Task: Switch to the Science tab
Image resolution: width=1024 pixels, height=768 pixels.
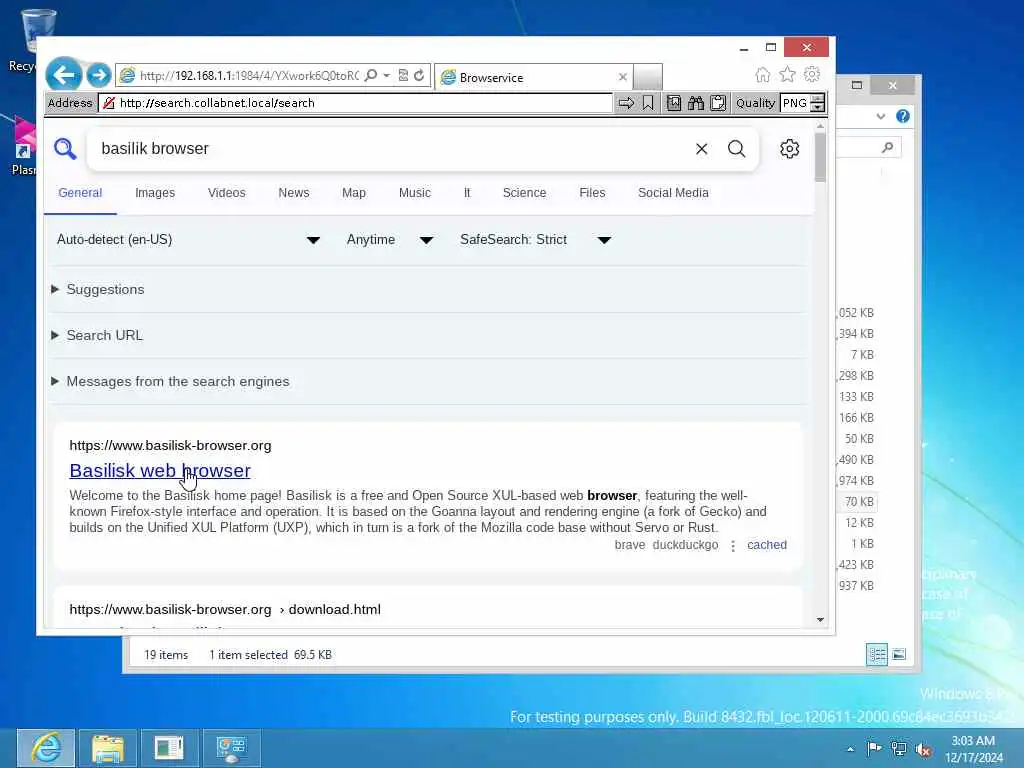Action: pos(524,193)
